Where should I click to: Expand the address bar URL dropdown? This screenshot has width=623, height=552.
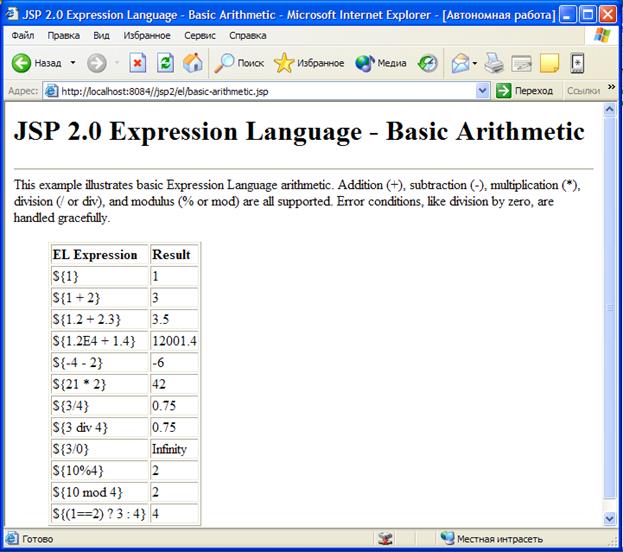pyautogui.click(x=483, y=90)
